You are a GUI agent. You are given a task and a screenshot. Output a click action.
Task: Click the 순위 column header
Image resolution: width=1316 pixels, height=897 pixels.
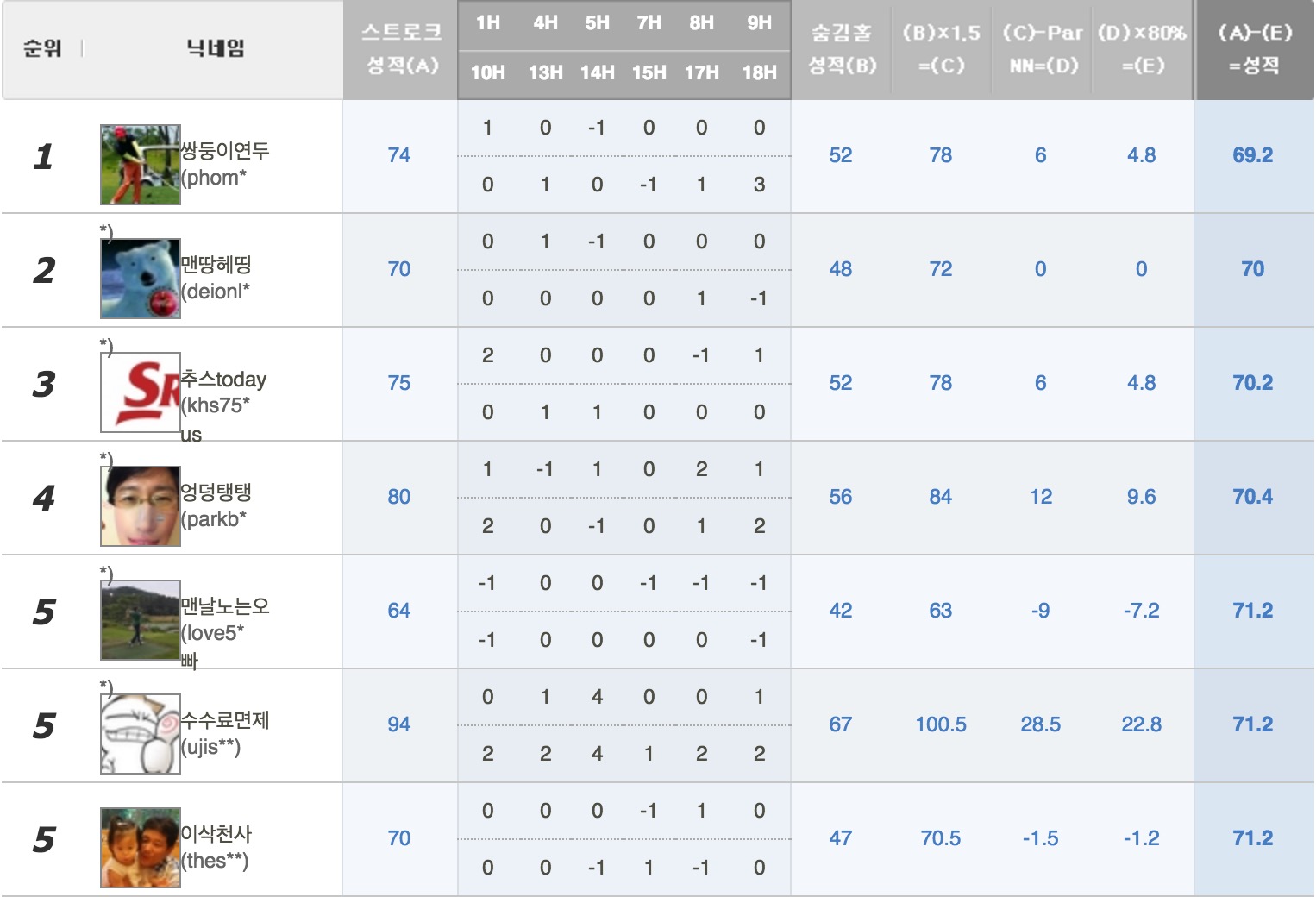click(x=42, y=48)
